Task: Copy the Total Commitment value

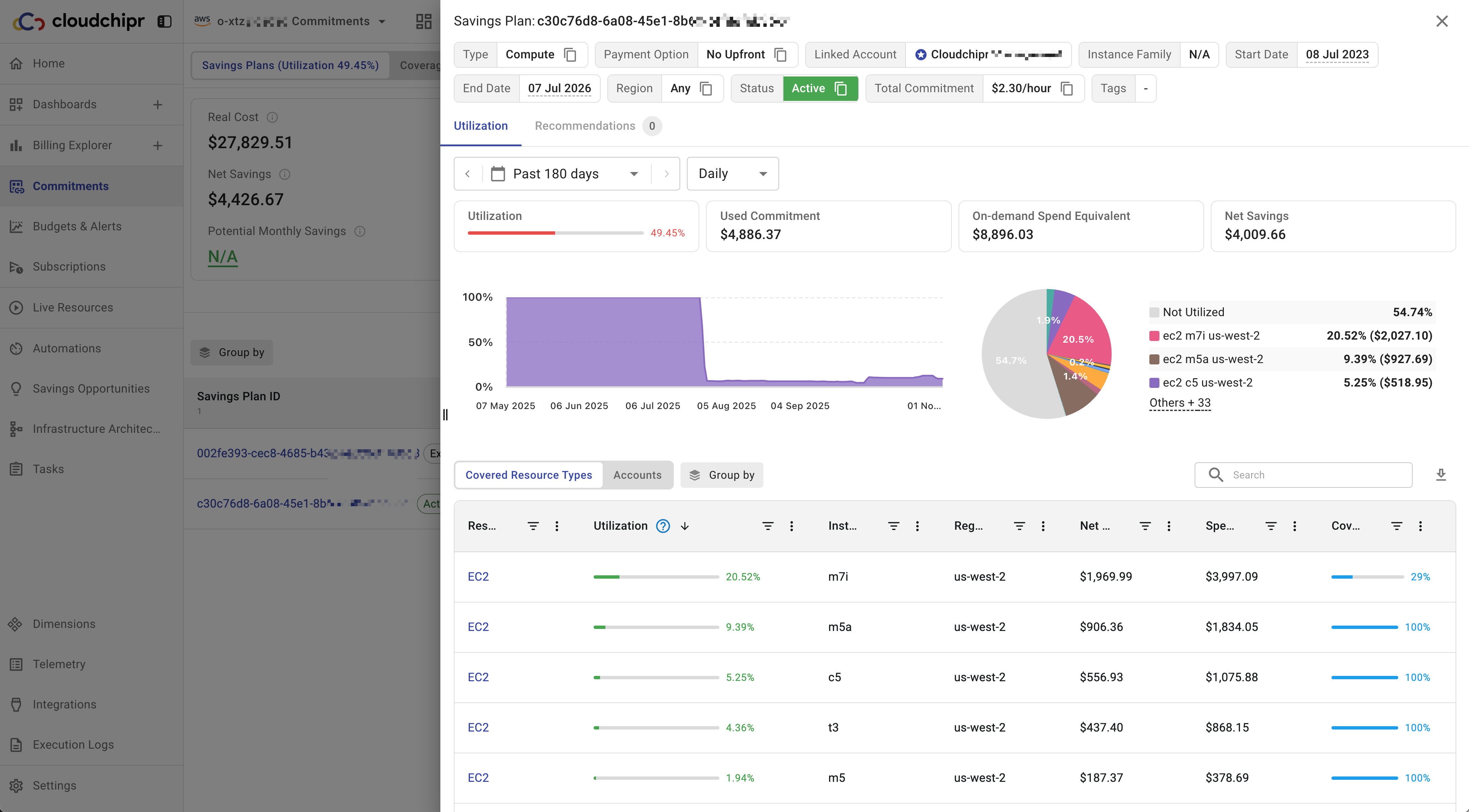Action: (1067, 89)
